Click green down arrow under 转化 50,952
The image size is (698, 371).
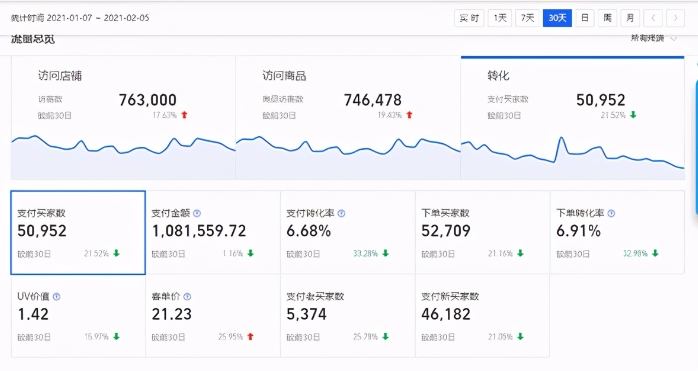click(633, 115)
